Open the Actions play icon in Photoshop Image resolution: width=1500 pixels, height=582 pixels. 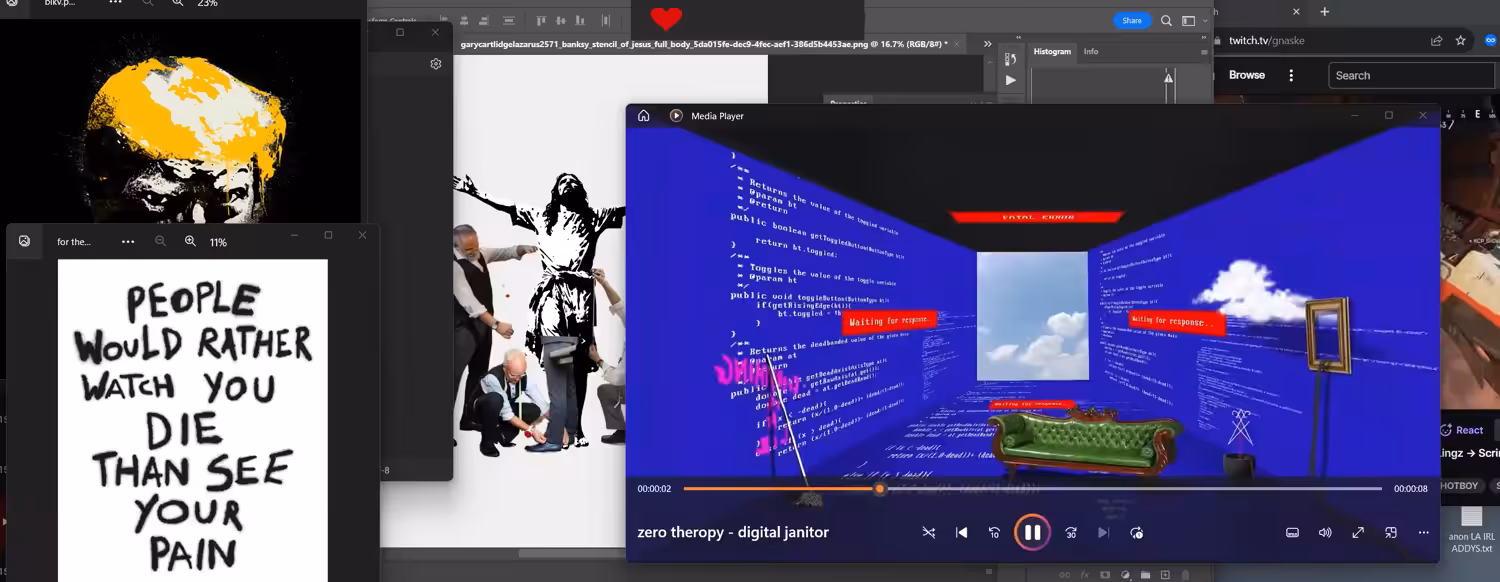click(1010, 80)
